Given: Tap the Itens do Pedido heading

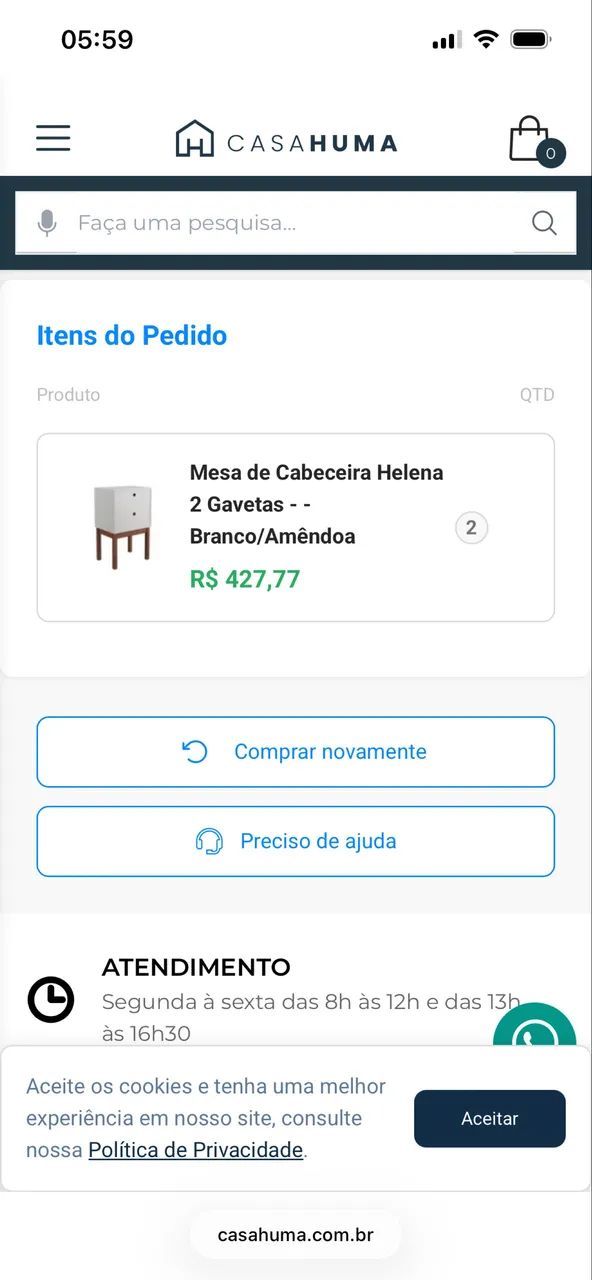Looking at the screenshot, I should (131, 336).
